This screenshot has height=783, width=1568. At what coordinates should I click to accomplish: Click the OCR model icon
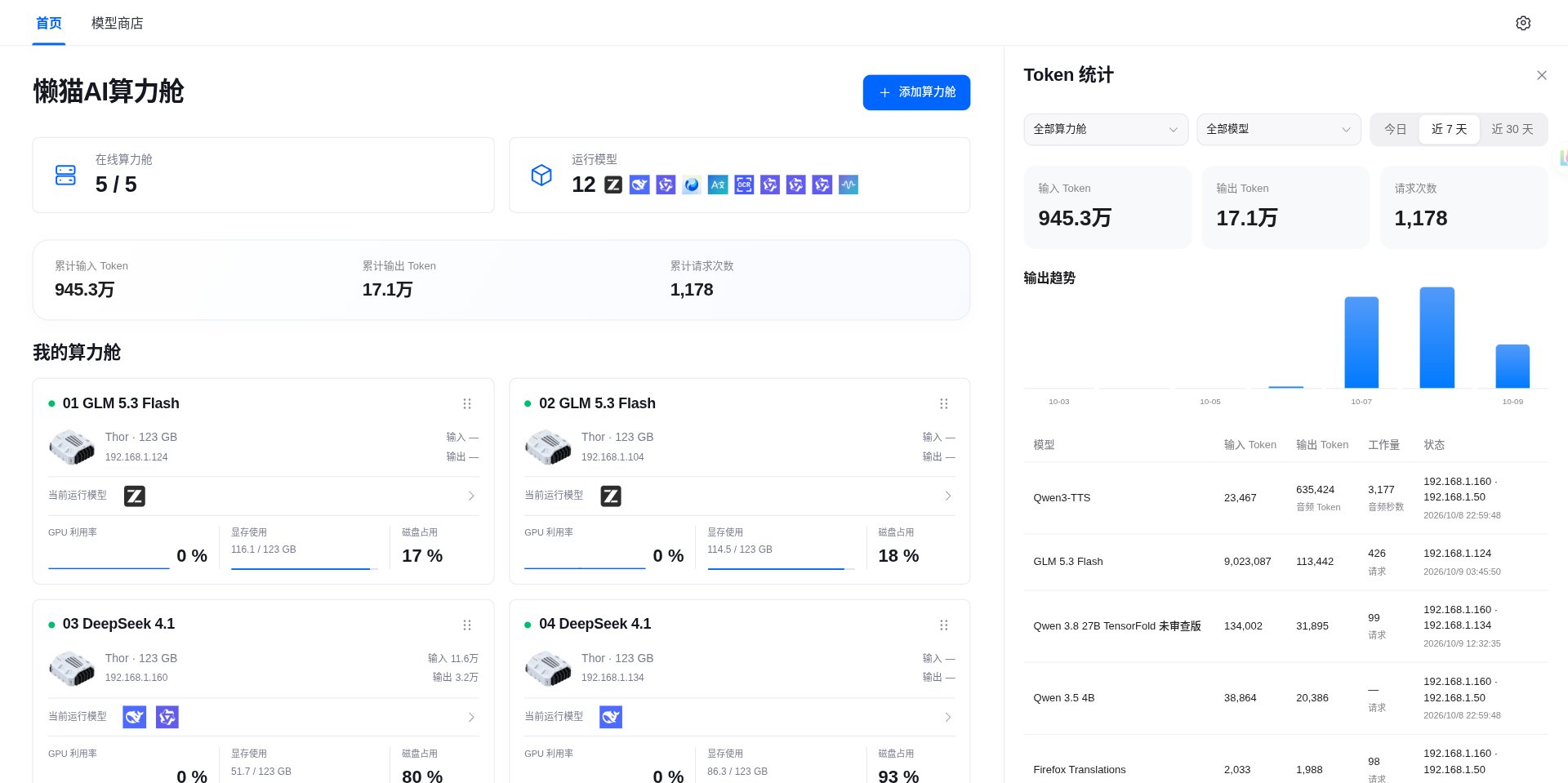coord(744,185)
